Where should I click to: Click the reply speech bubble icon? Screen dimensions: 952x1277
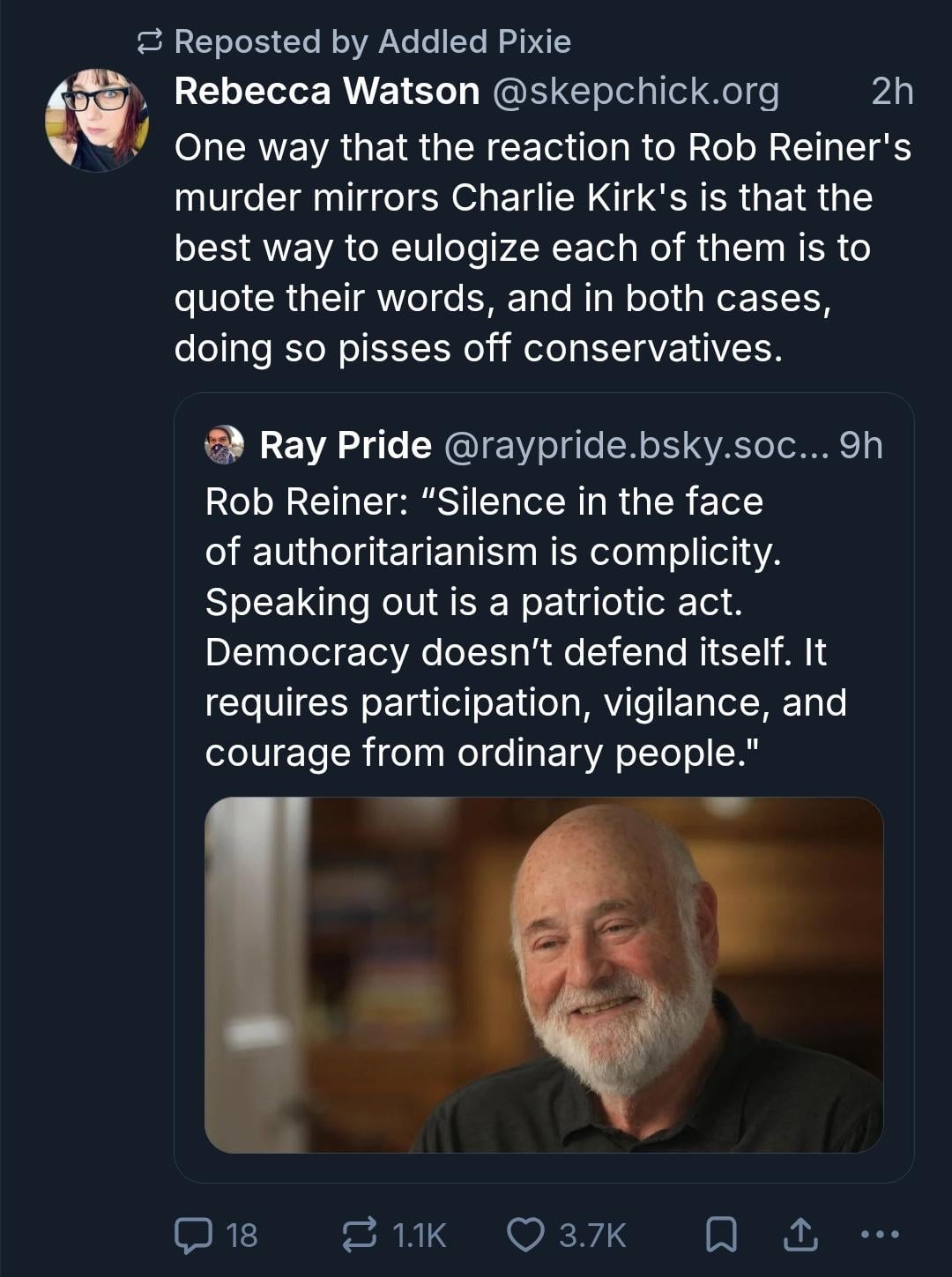coord(193,1234)
